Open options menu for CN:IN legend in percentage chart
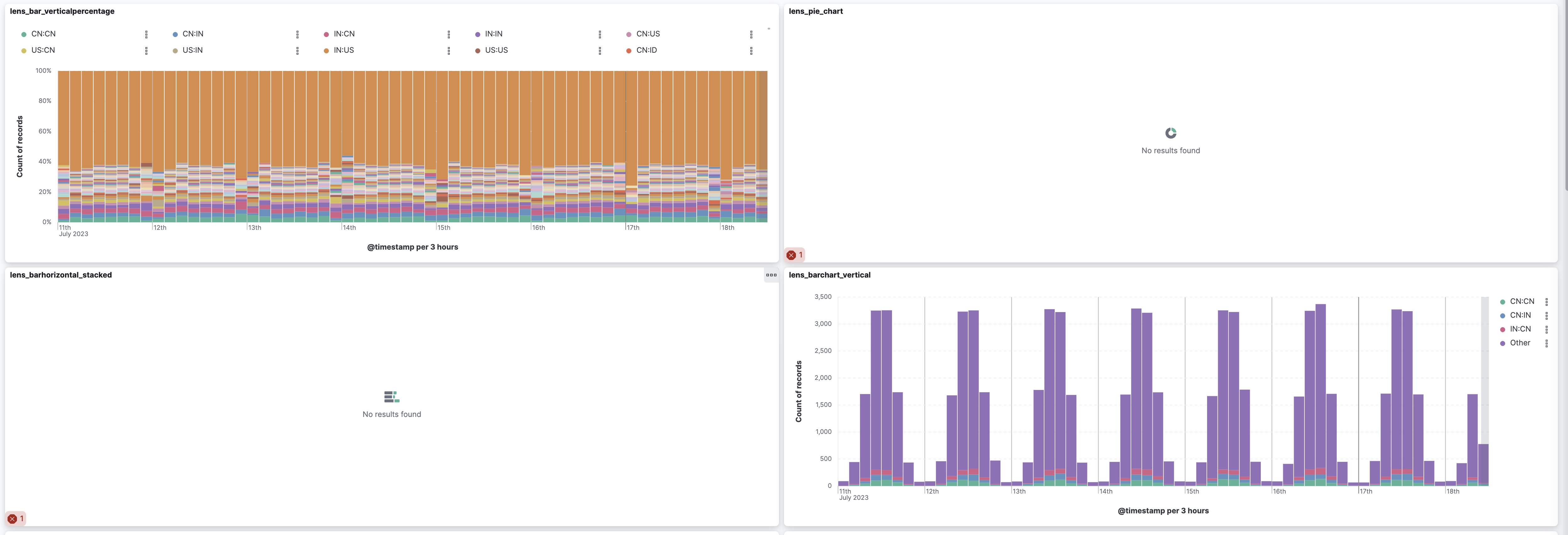This screenshot has height=535, width=1568. tap(297, 34)
